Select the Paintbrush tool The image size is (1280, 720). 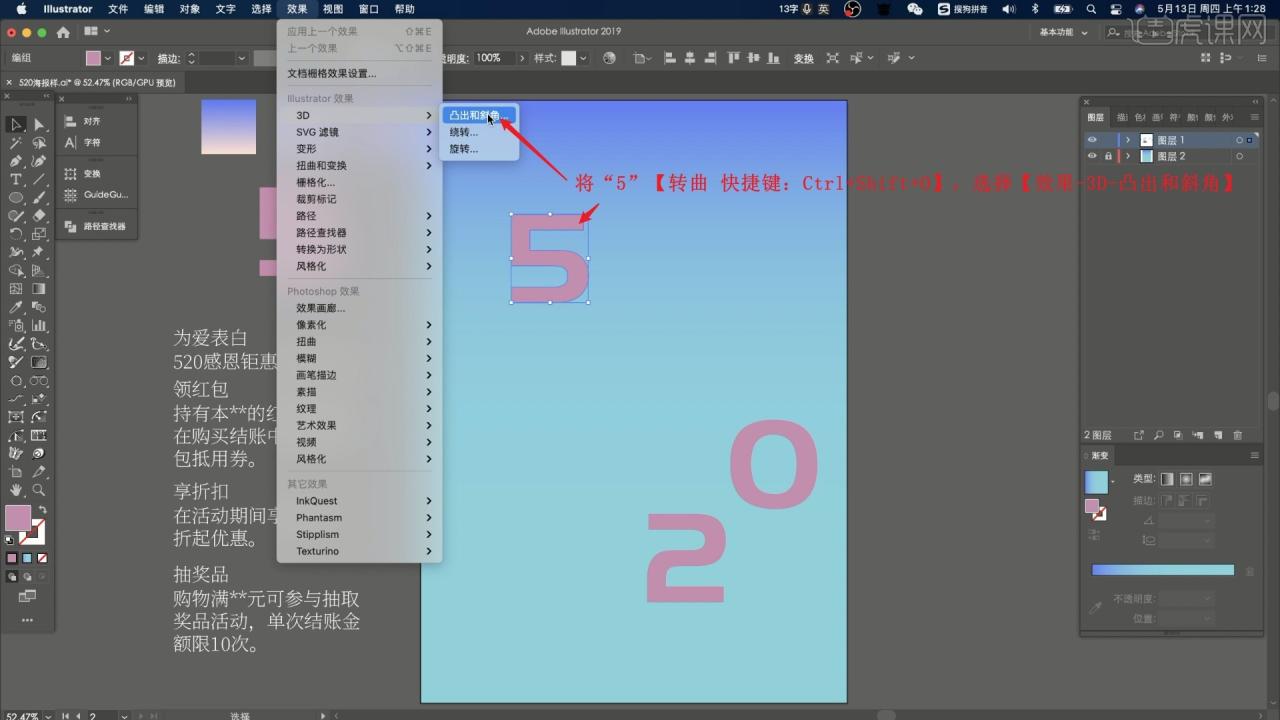pyautogui.click(x=39, y=197)
